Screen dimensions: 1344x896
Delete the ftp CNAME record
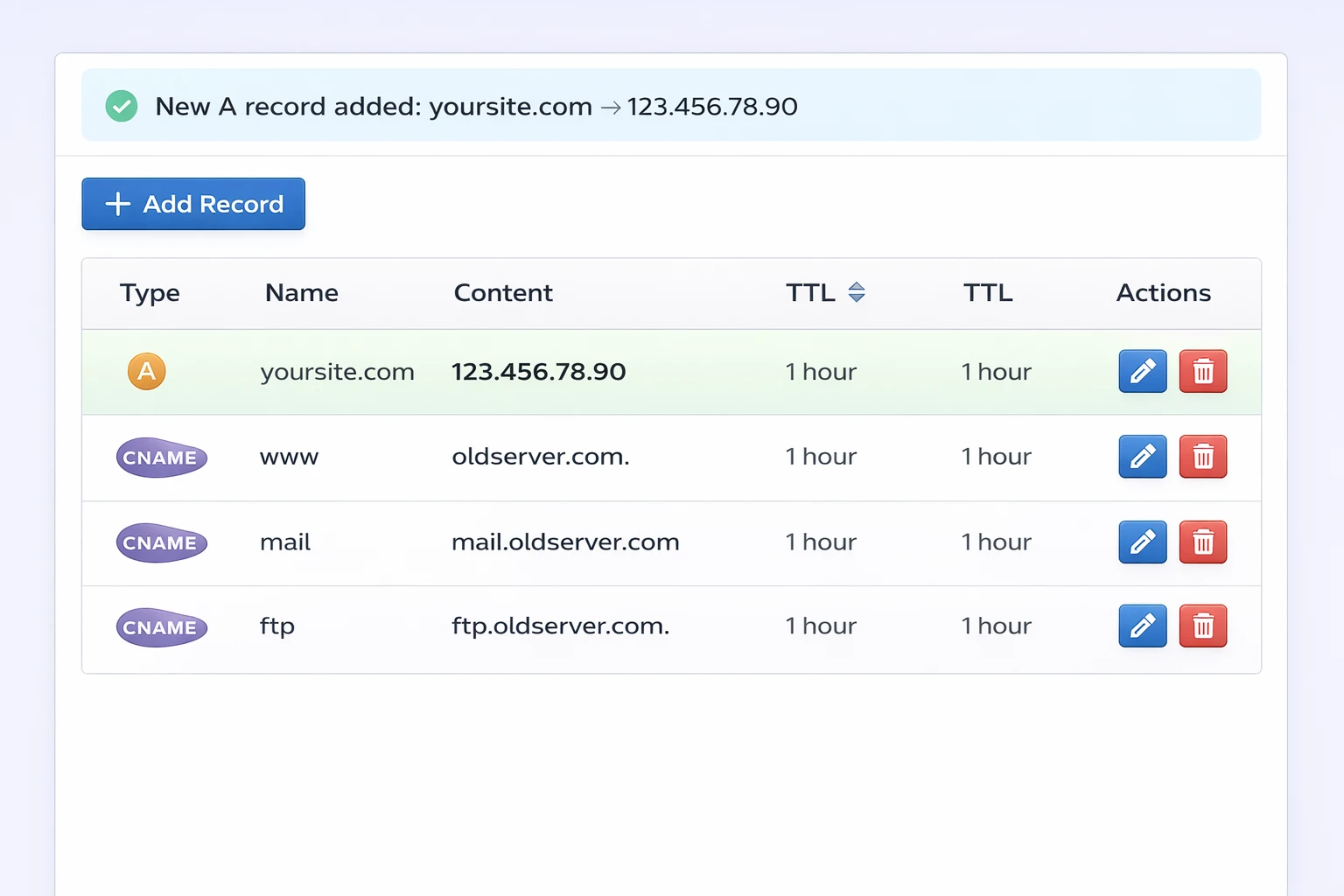pyautogui.click(x=1202, y=626)
